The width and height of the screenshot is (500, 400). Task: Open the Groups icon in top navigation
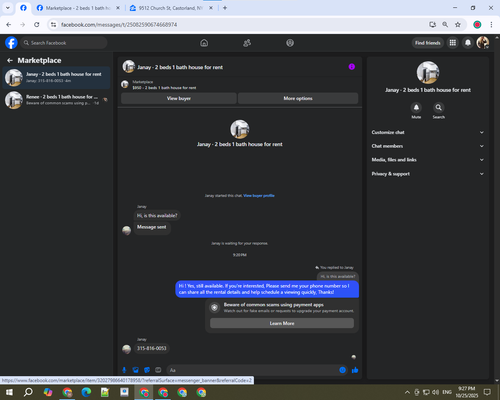pyautogui.click(x=290, y=43)
